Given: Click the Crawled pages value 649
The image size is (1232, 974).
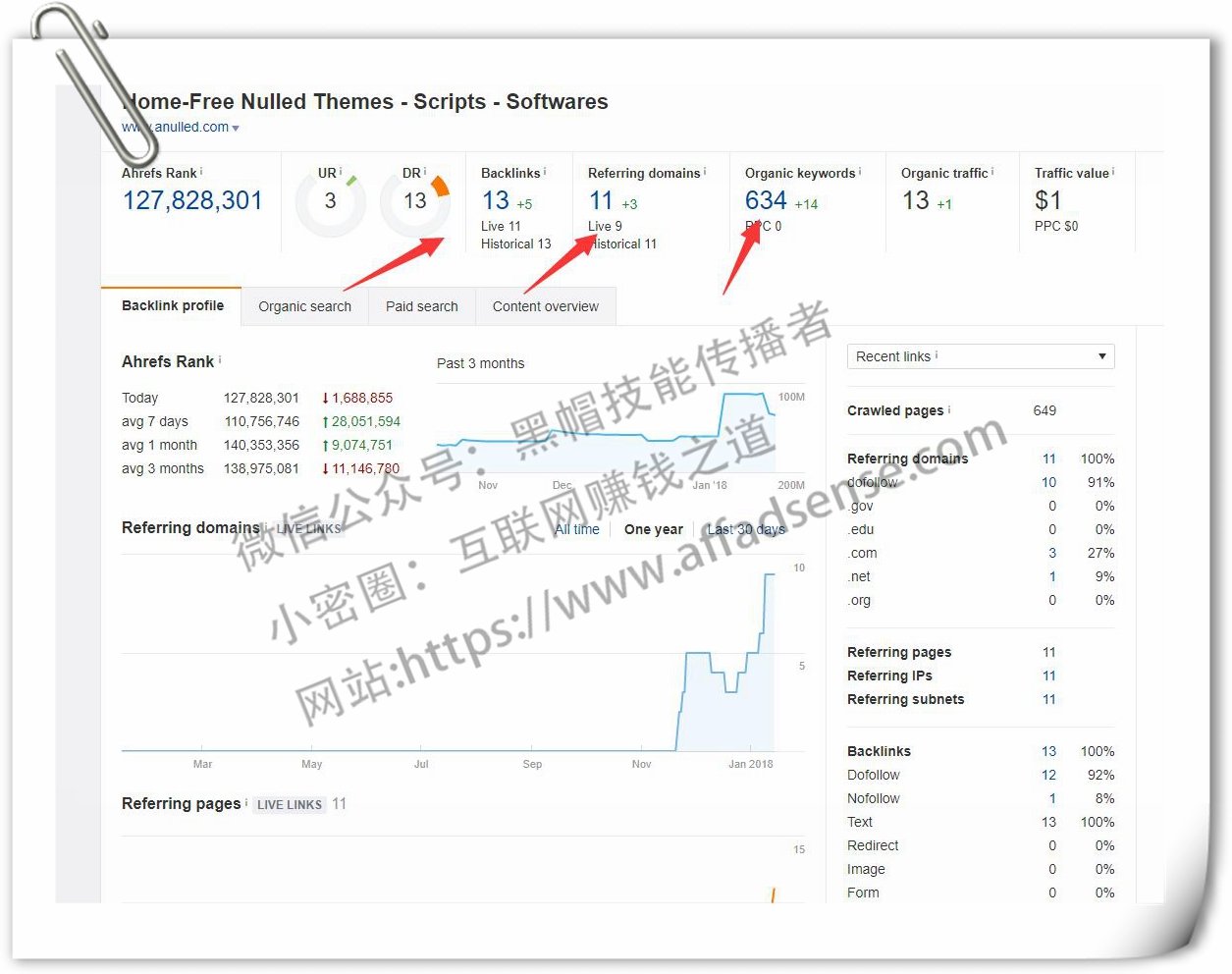Looking at the screenshot, I should point(1045,410).
